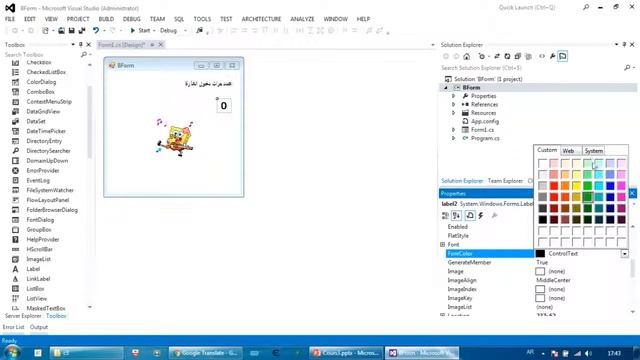
Task: Open the ForeColor dropdown arrow
Action: pyautogui.click(x=624, y=254)
